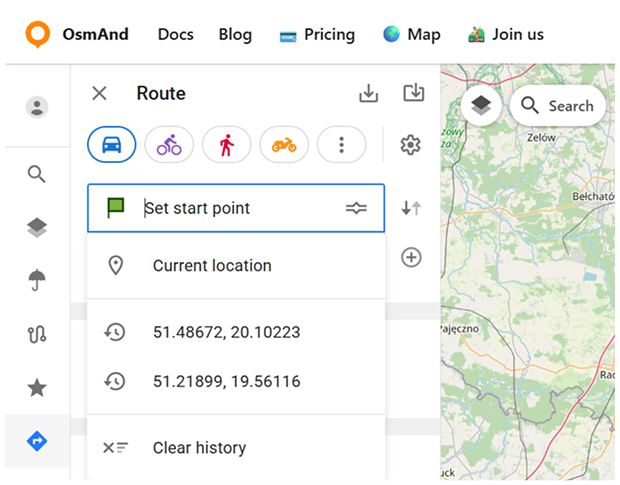The width and height of the screenshot is (620, 485).
Task: Choose Current location as start
Action: point(212,266)
